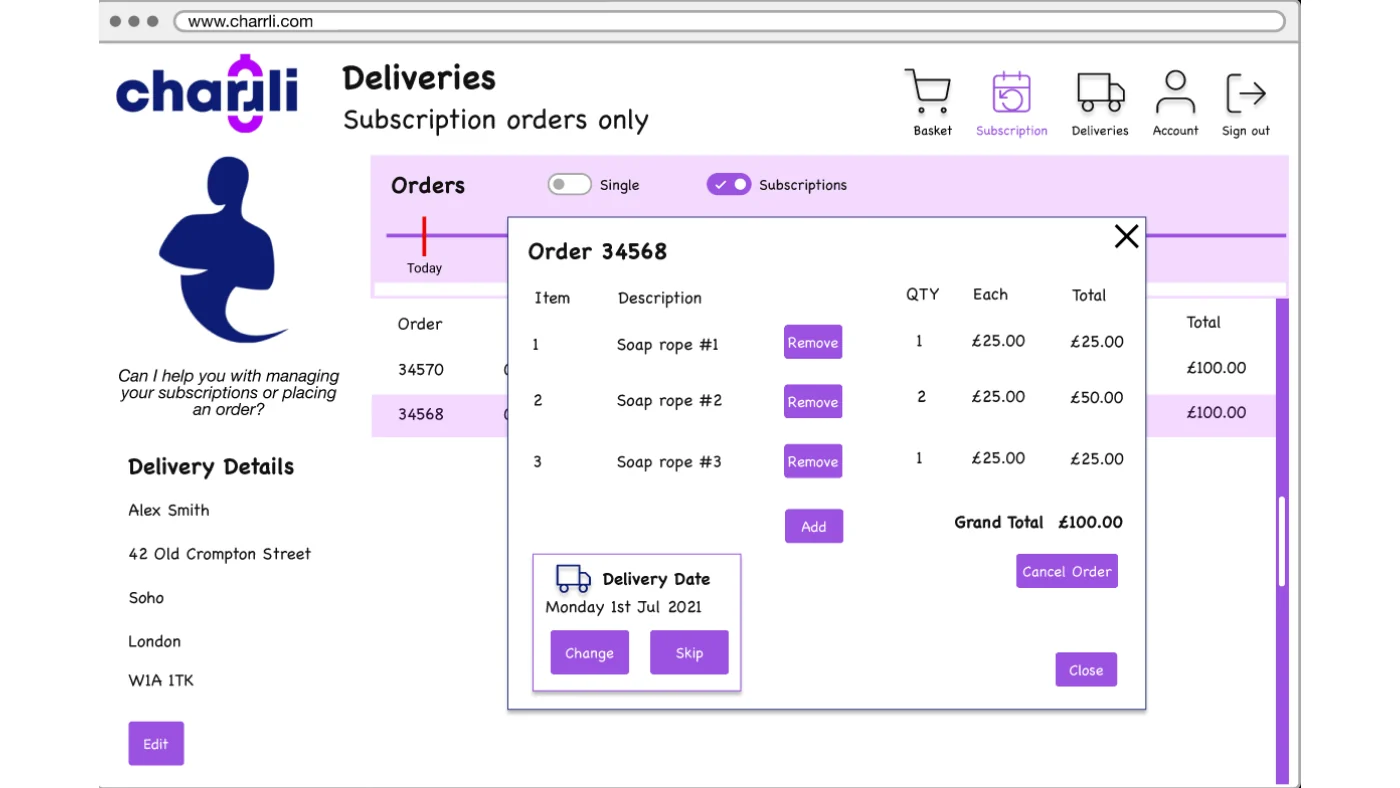Click the Monday 1st Jul 2021 date text
This screenshot has height=788, width=1400.
coord(623,607)
